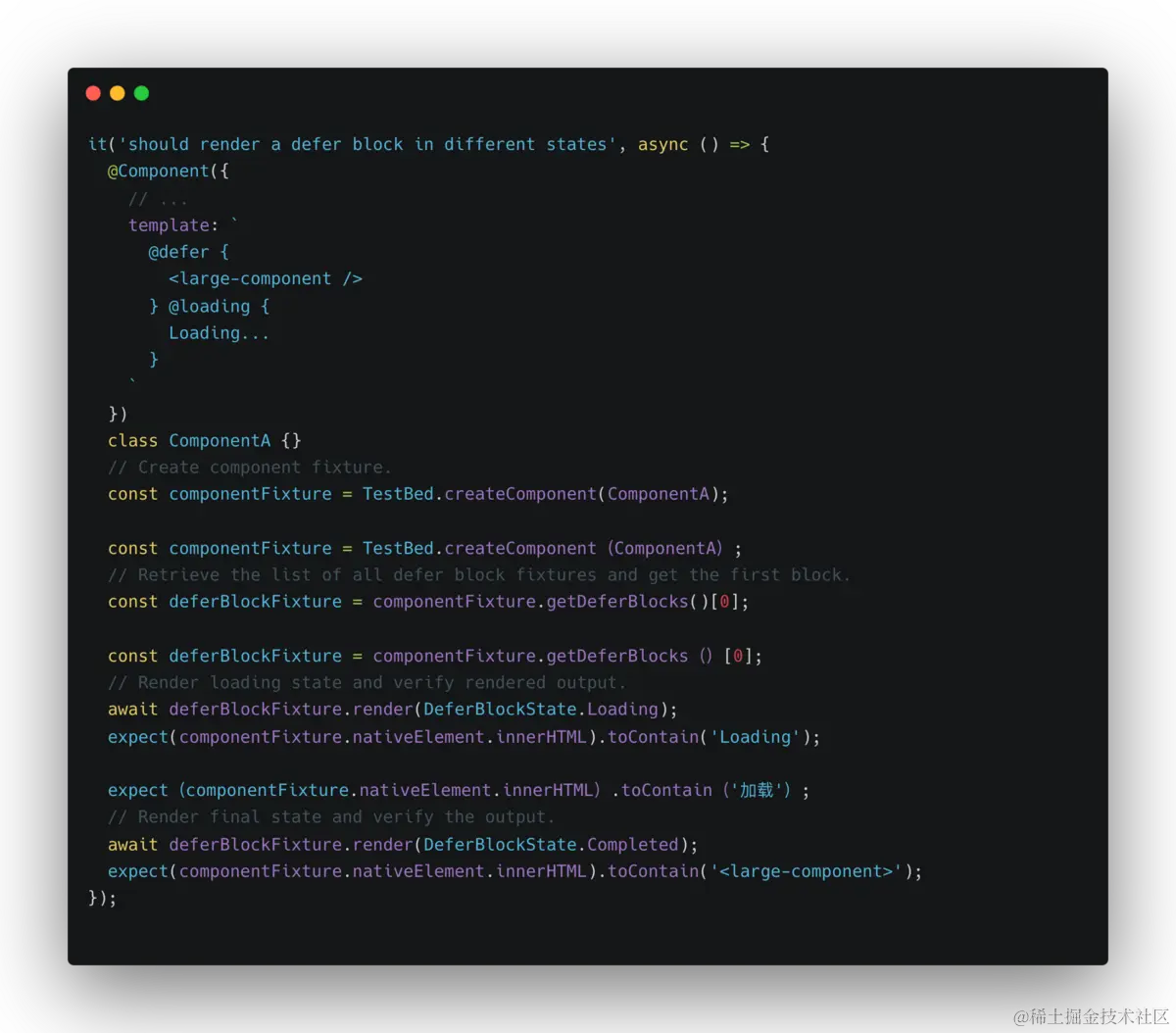Viewport: 1176px width, 1033px height.
Task: Click 'DeferBlockState.Completed' in the render call
Action: (551, 844)
